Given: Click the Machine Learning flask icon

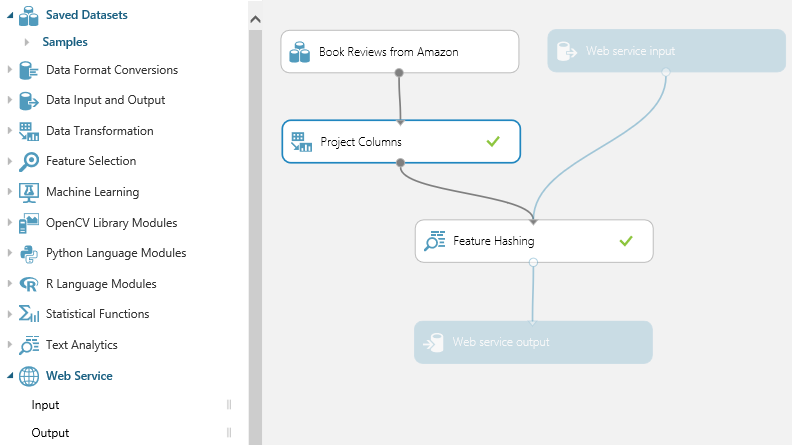Looking at the screenshot, I should coord(29,192).
